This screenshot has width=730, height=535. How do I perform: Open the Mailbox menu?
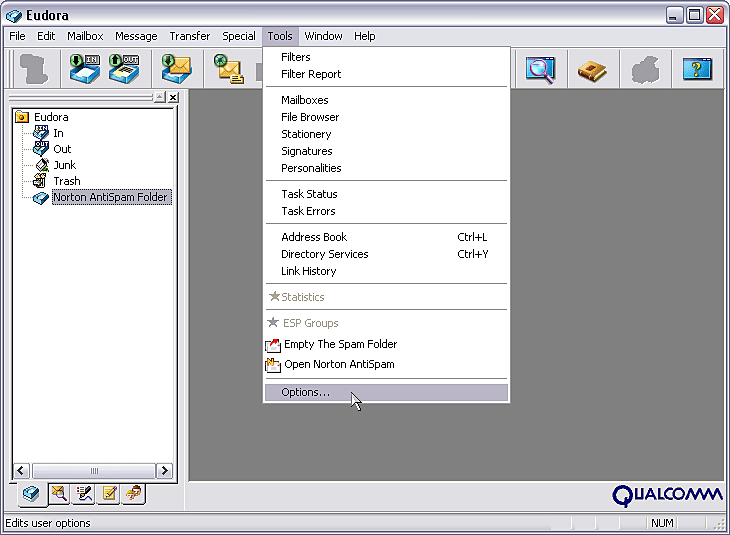click(x=85, y=36)
